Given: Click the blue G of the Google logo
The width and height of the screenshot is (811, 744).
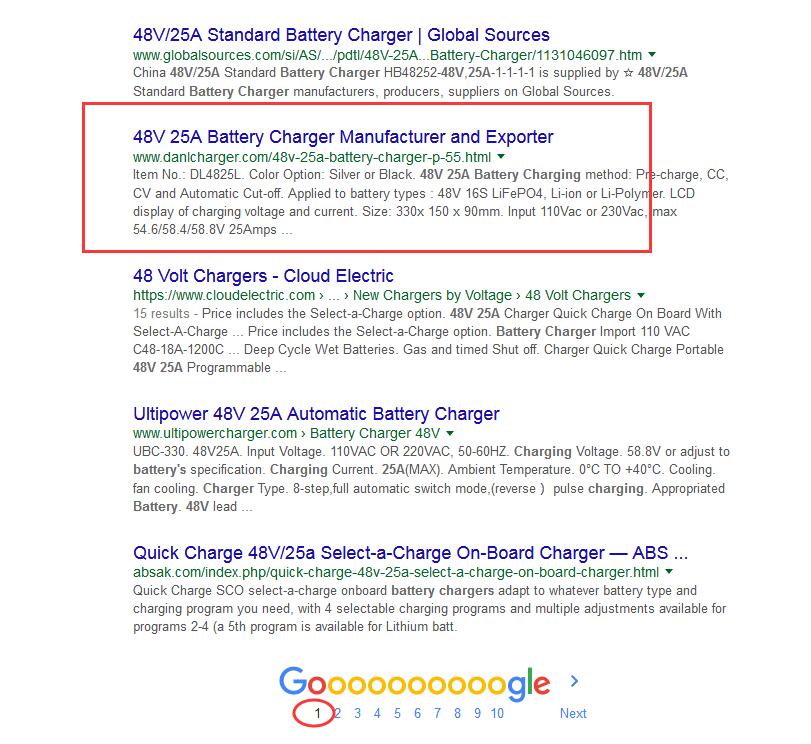Looking at the screenshot, I should point(293,681).
